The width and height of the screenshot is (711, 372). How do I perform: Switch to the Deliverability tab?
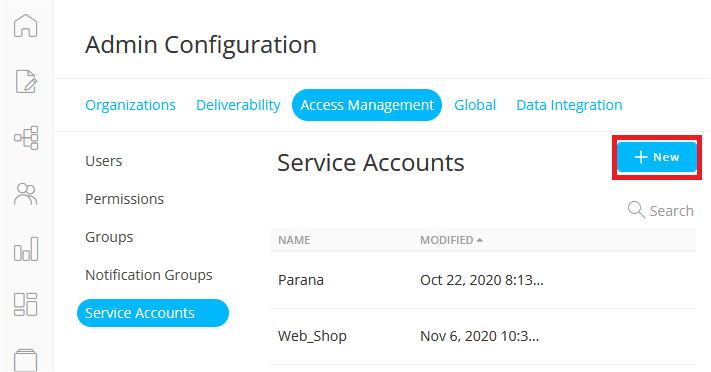click(x=239, y=105)
